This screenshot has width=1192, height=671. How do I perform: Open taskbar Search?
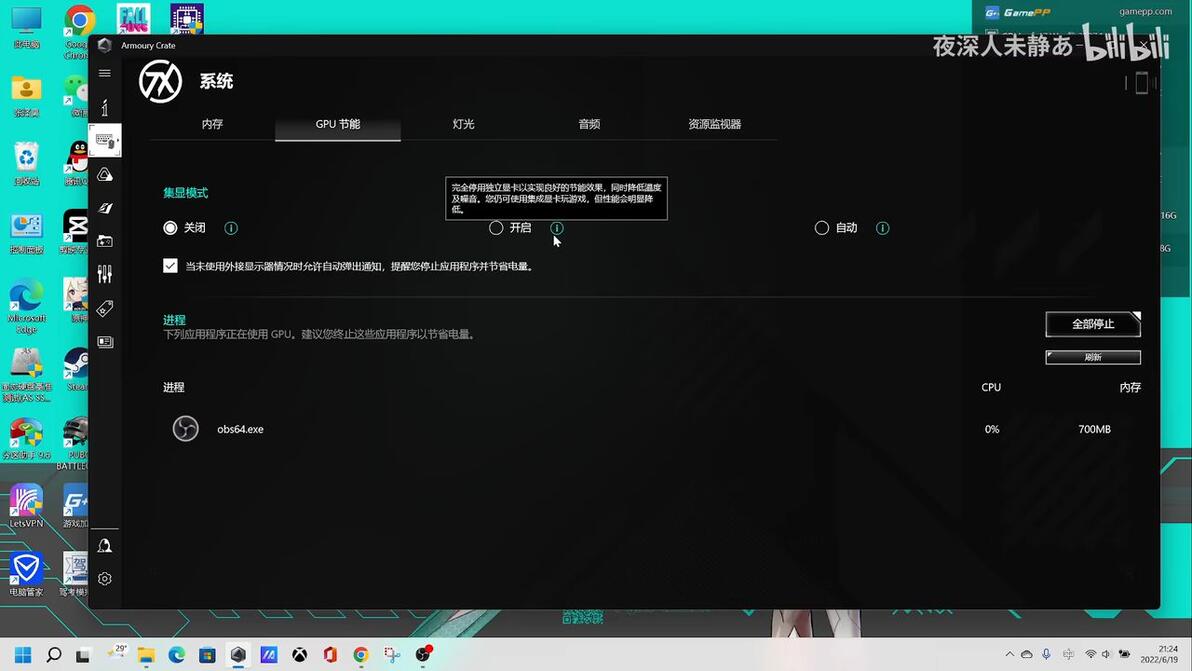click(x=53, y=654)
